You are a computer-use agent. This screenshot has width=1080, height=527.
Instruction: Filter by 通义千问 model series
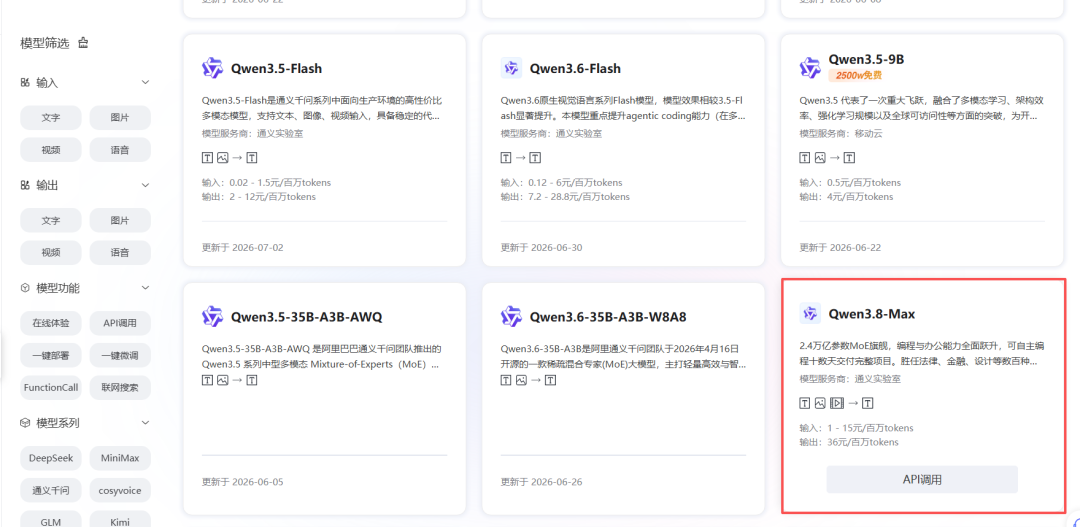click(x=51, y=490)
